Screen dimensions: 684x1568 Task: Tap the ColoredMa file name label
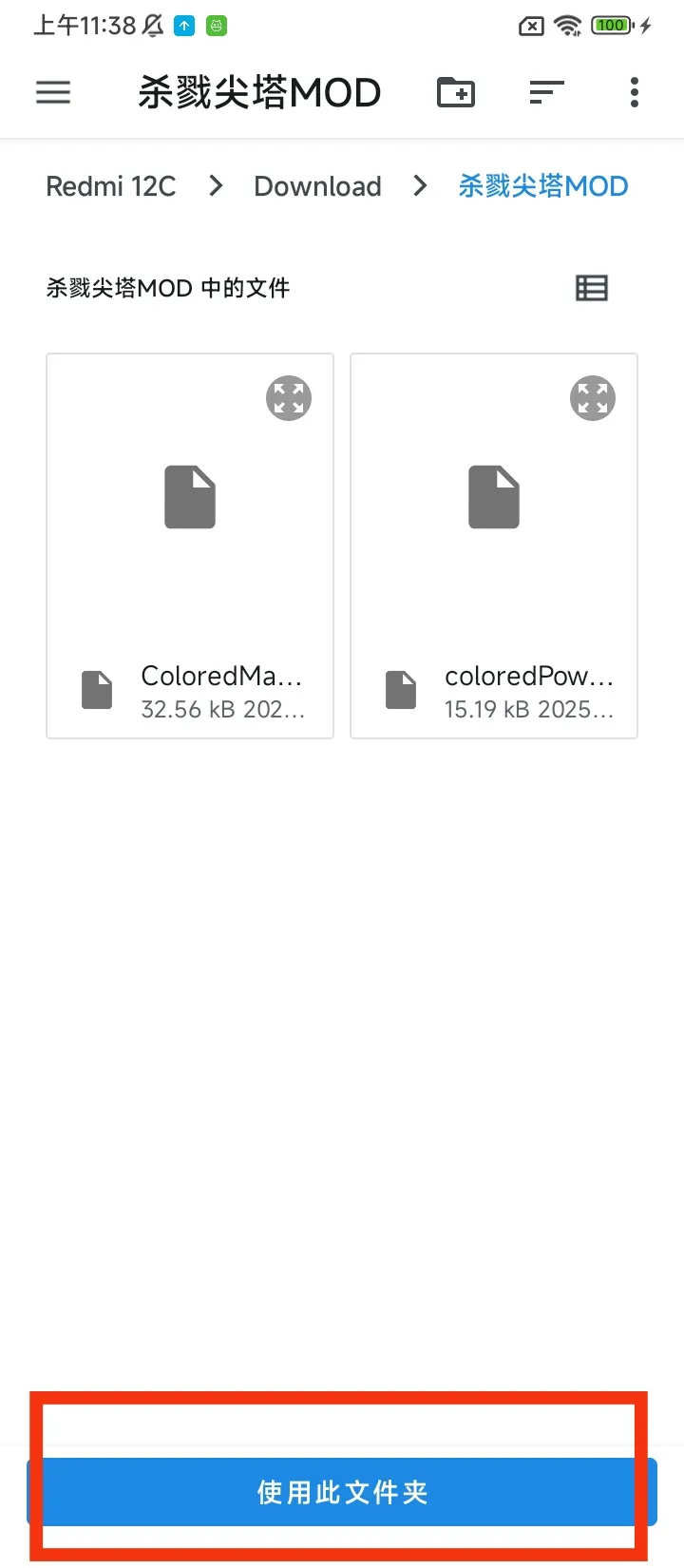click(x=221, y=676)
